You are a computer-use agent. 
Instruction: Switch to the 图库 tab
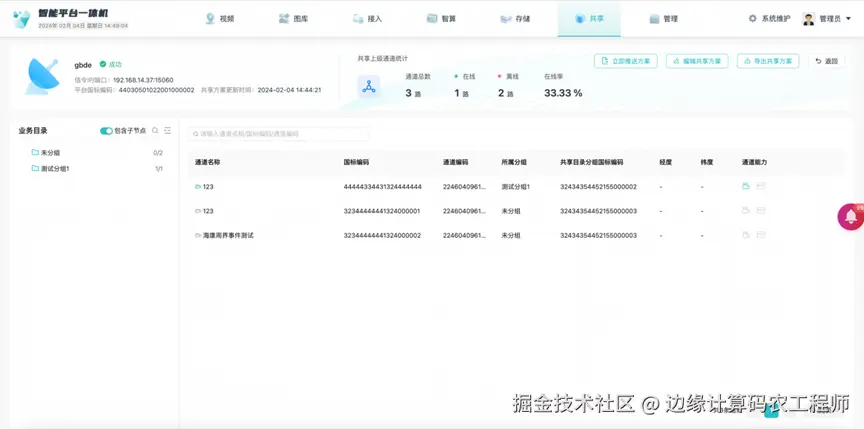(293, 19)
